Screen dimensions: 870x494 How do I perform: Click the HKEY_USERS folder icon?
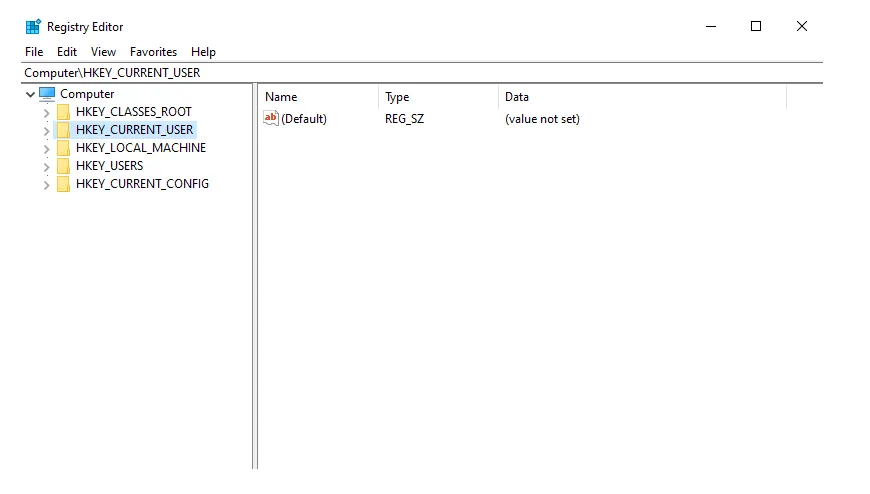pyautogui.click(x=64, y=166)
